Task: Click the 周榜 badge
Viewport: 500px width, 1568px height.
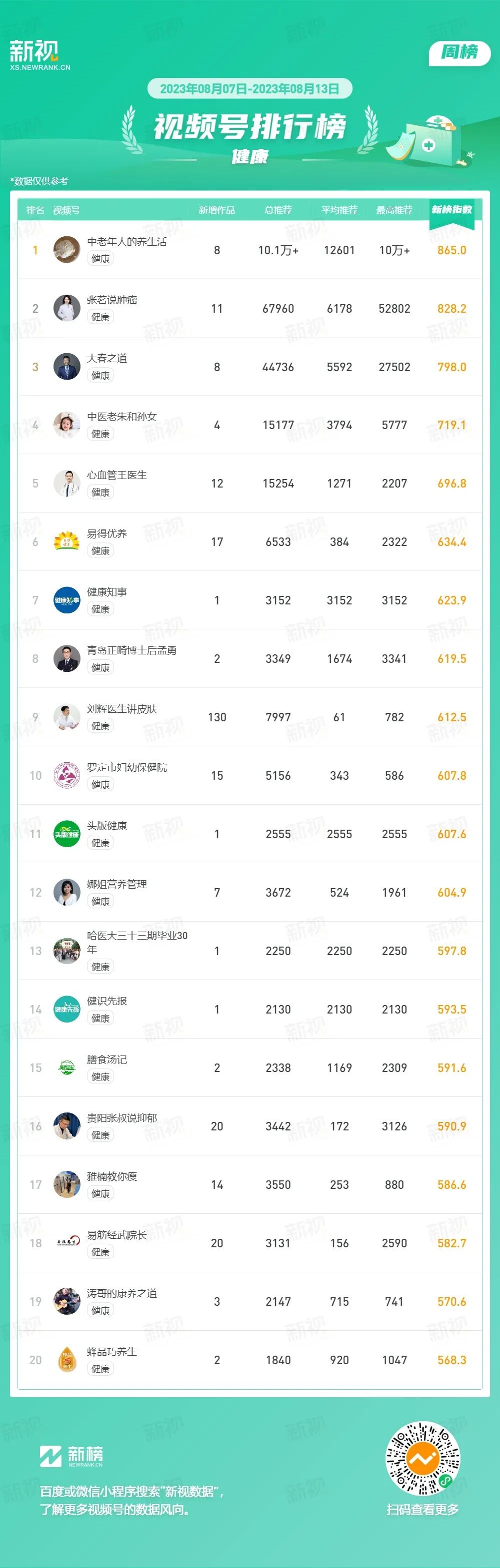Action: tap(460, 52)
